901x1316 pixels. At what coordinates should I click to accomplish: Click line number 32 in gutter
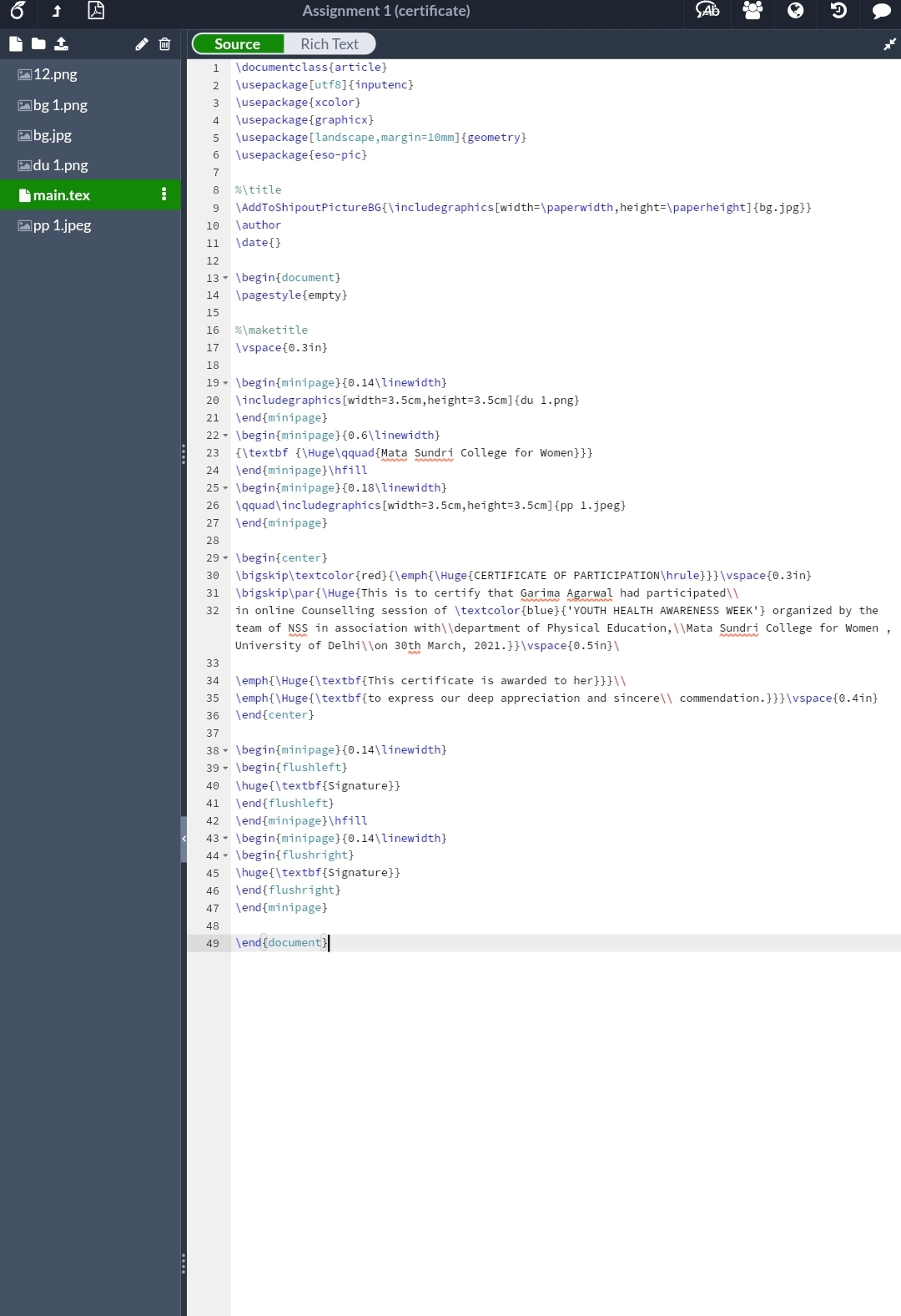click(213, 611)
